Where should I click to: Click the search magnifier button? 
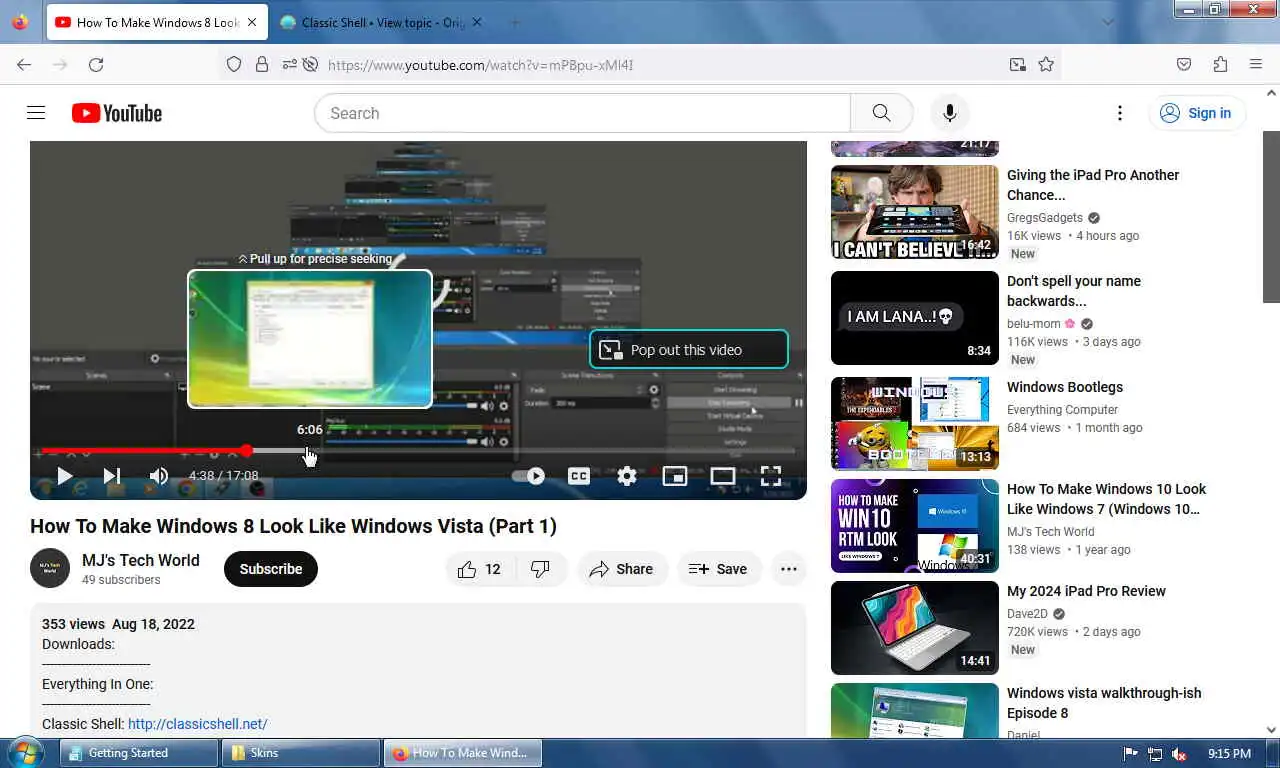[881, 113]
